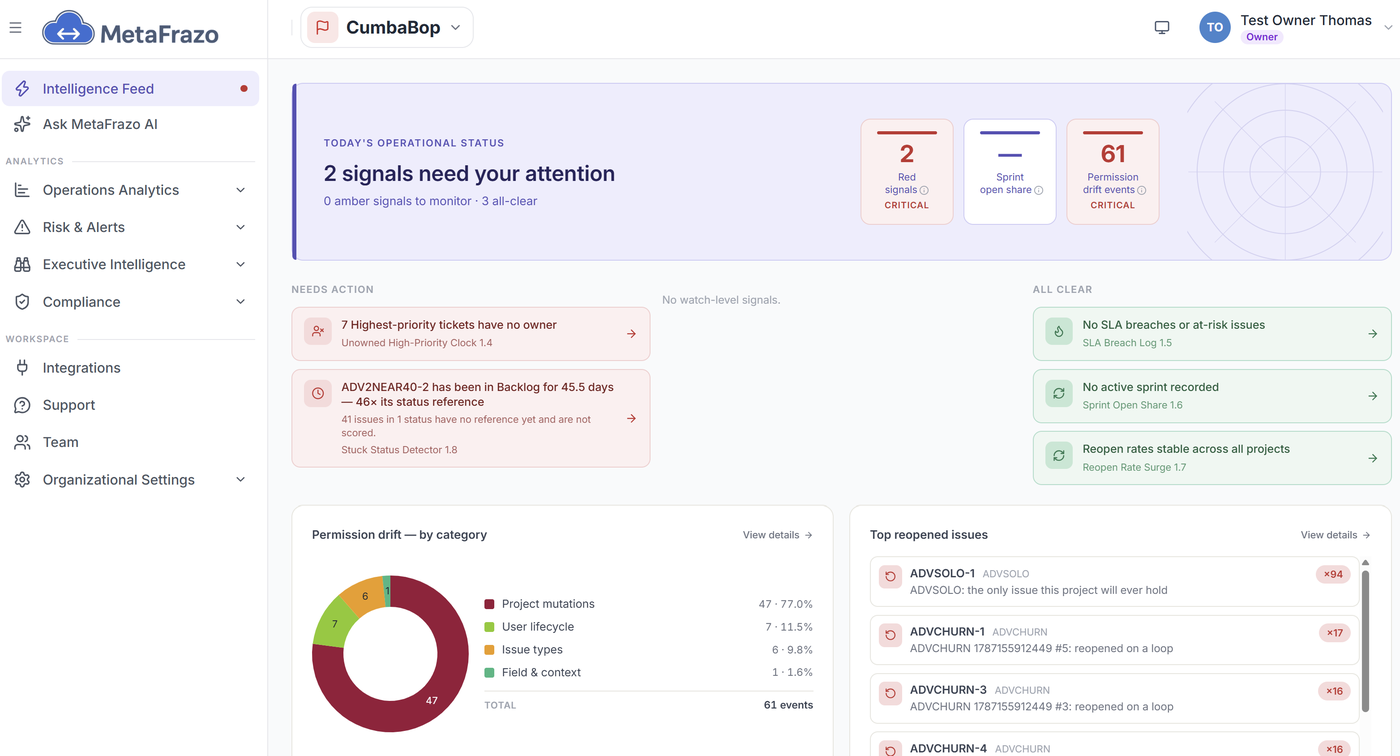Open the CumbaBop workspace dropdown
The width and height of the screenshot is (1400, 756).
387,28
